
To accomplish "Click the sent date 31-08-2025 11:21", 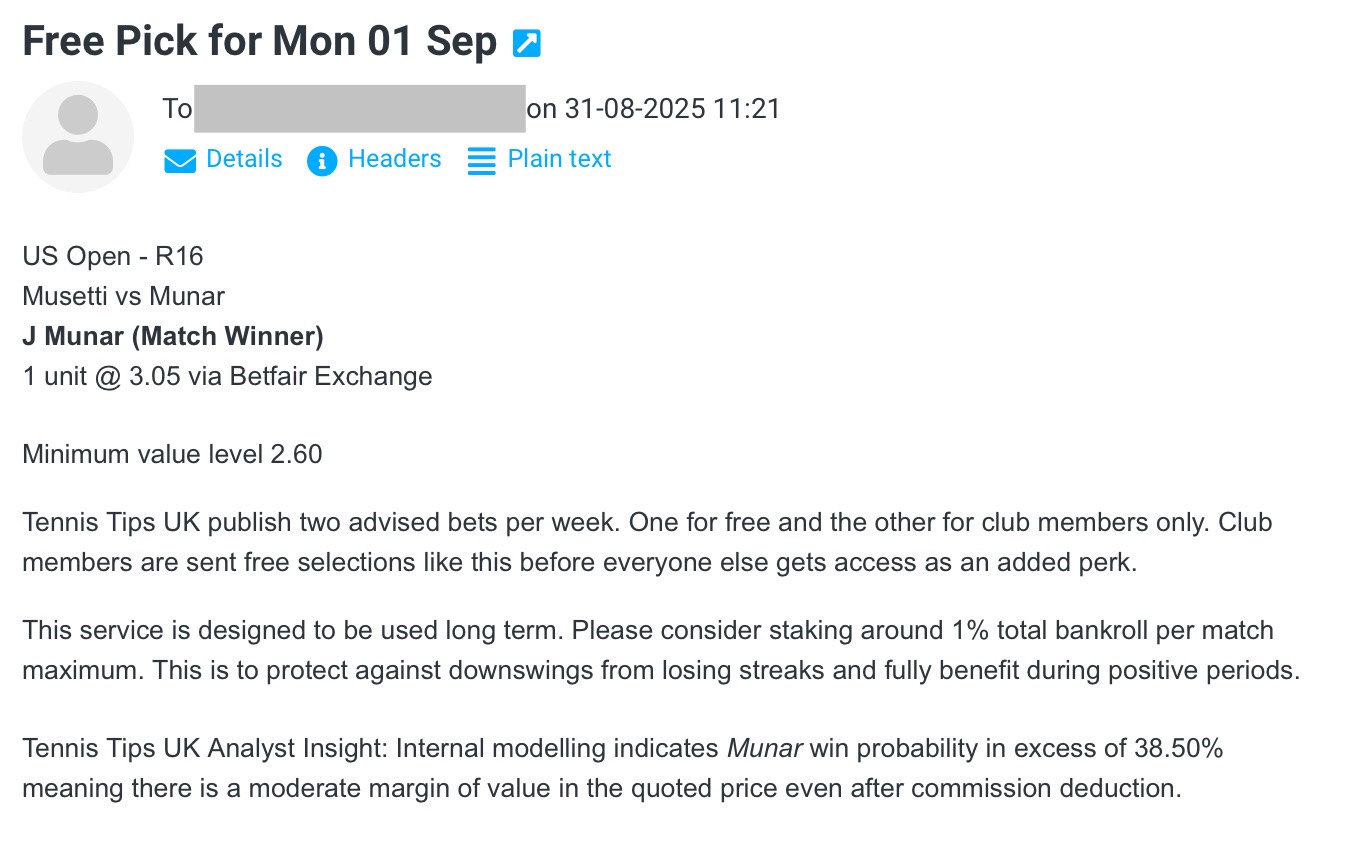I will tap(672, 109).
